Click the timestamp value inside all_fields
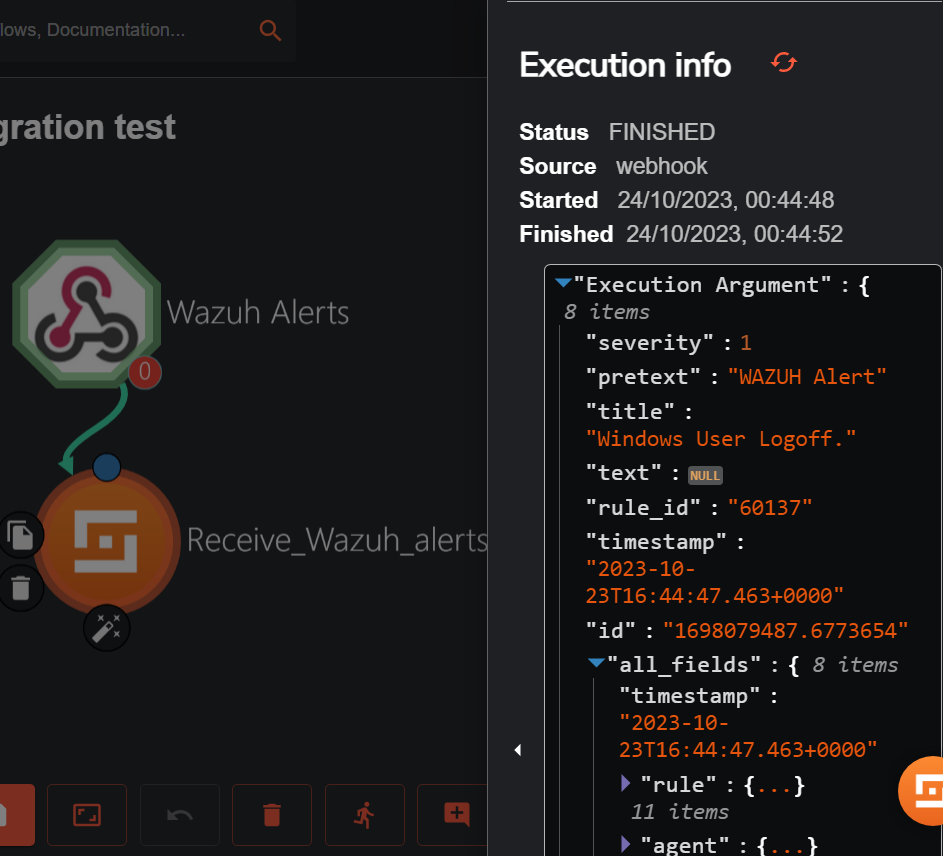The image size is (943, 856). tap(748, 736)
